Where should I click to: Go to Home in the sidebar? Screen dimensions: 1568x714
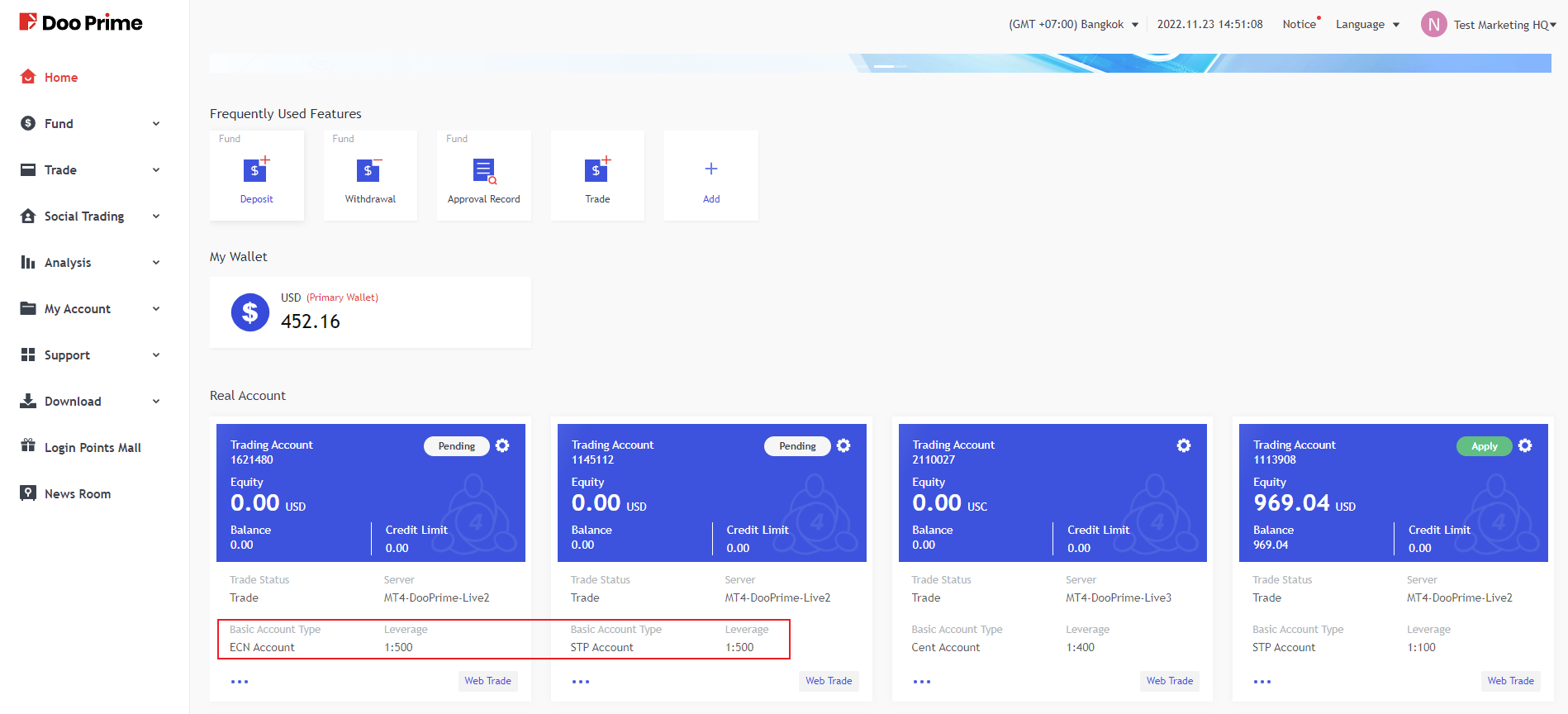click(60, 78)
